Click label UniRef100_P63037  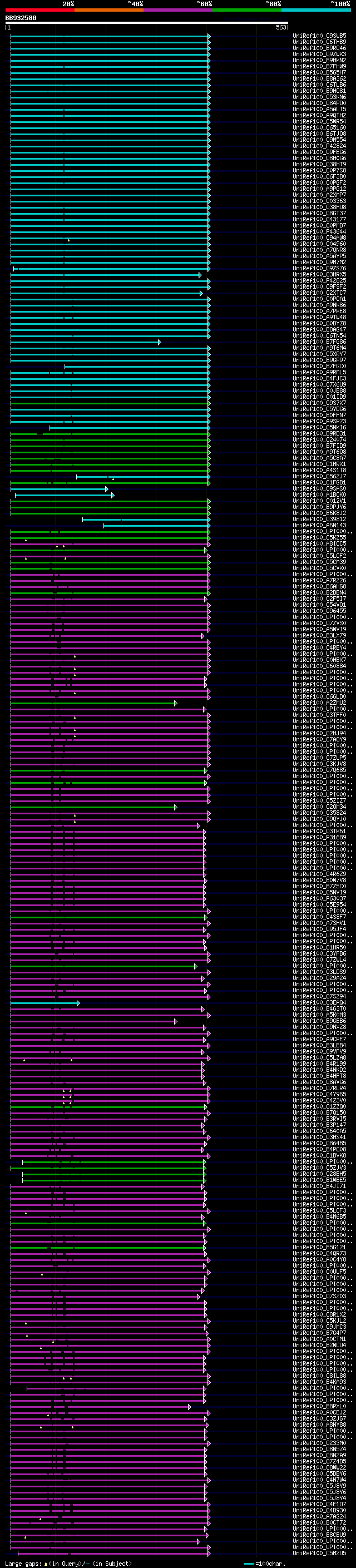(319, 898)
